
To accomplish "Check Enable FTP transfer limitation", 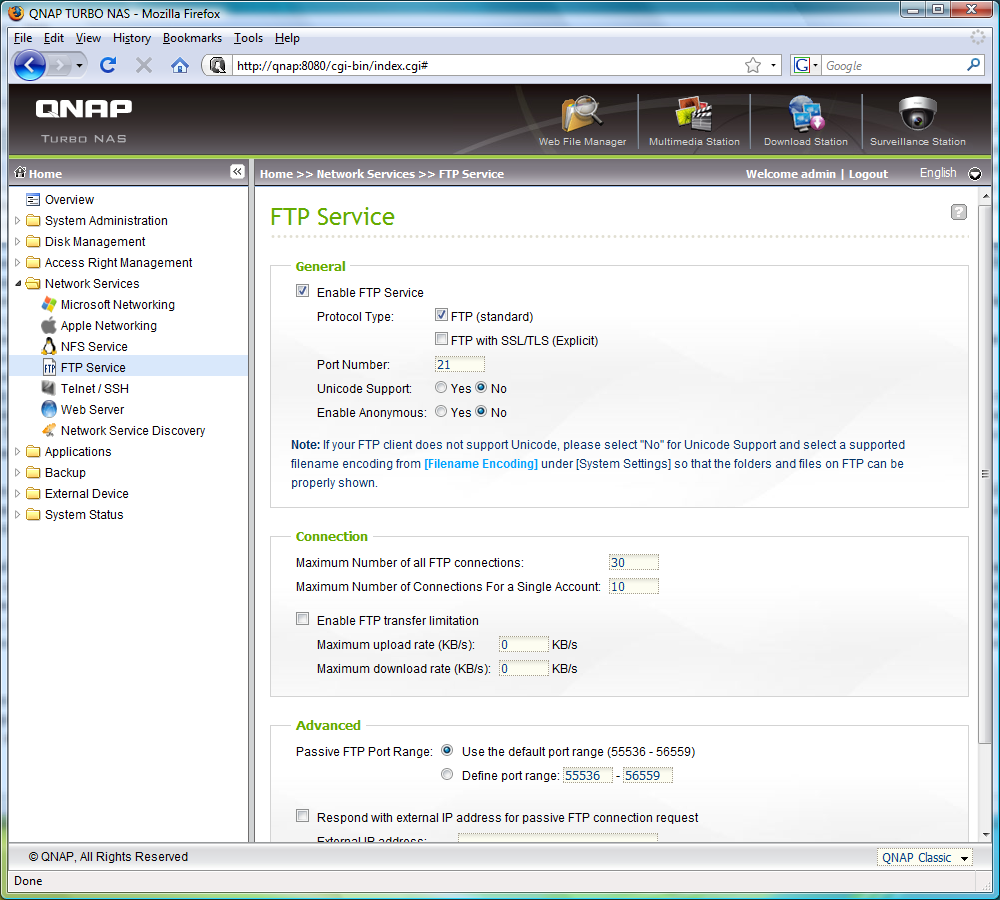I will 302,619.
